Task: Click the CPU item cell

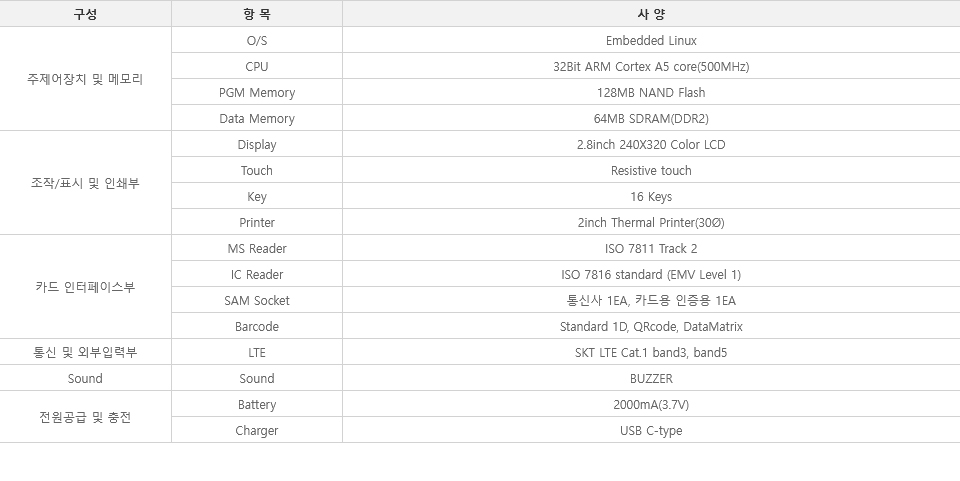Action: [x=257, y=66]
